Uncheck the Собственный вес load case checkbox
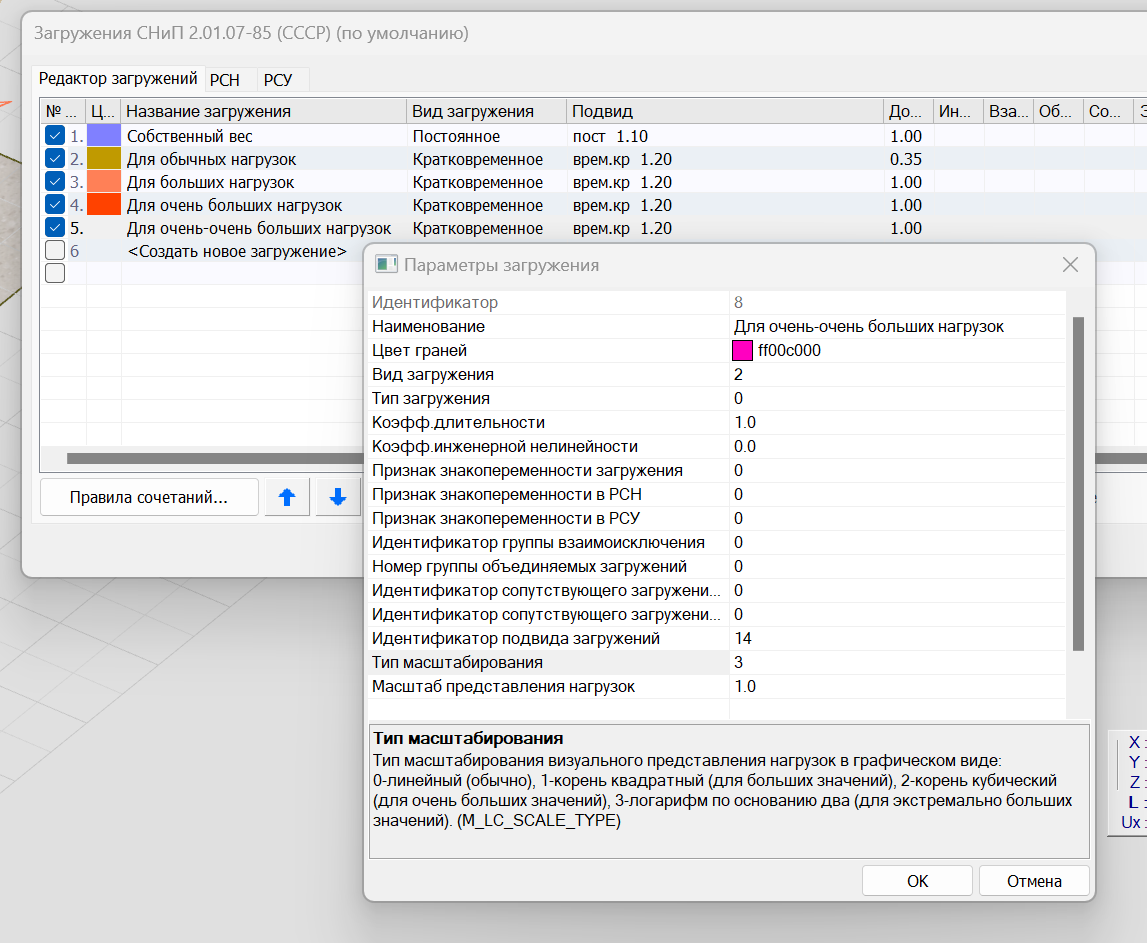This screenshot has height=943, width=1147. coord(55,136)
